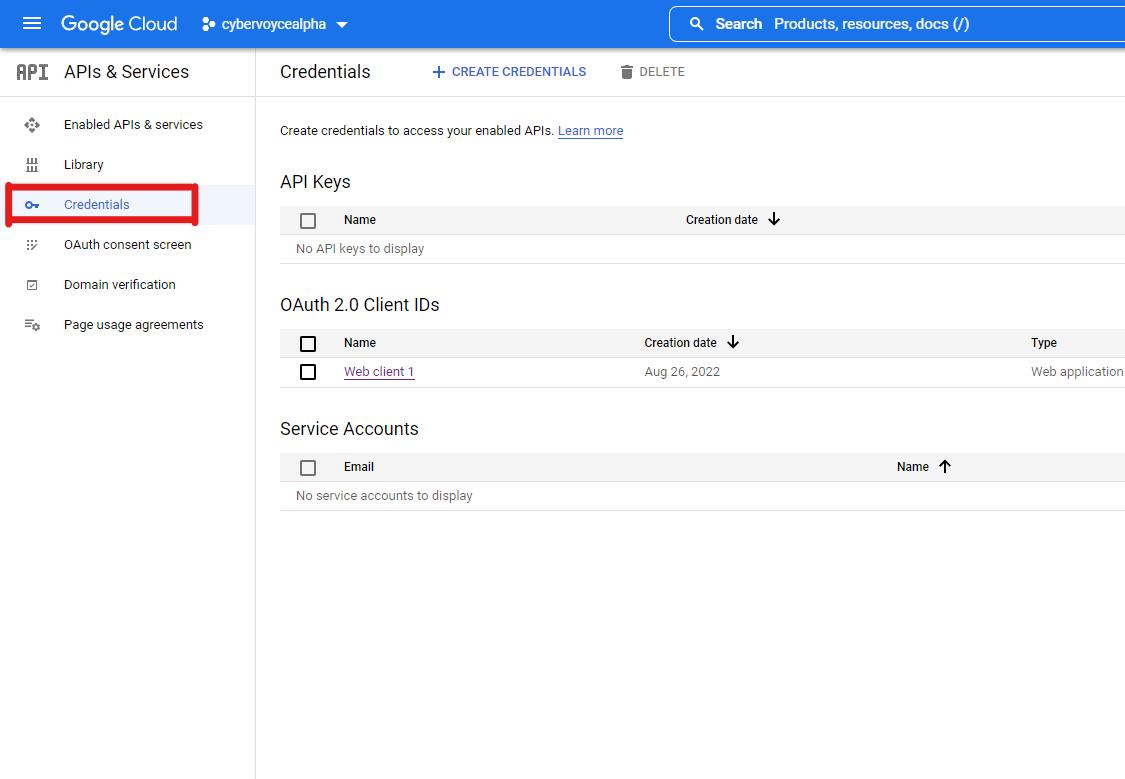Open the Web client 1 link
This screenshot has height=779, width=1125.
(x=378, y=371)
